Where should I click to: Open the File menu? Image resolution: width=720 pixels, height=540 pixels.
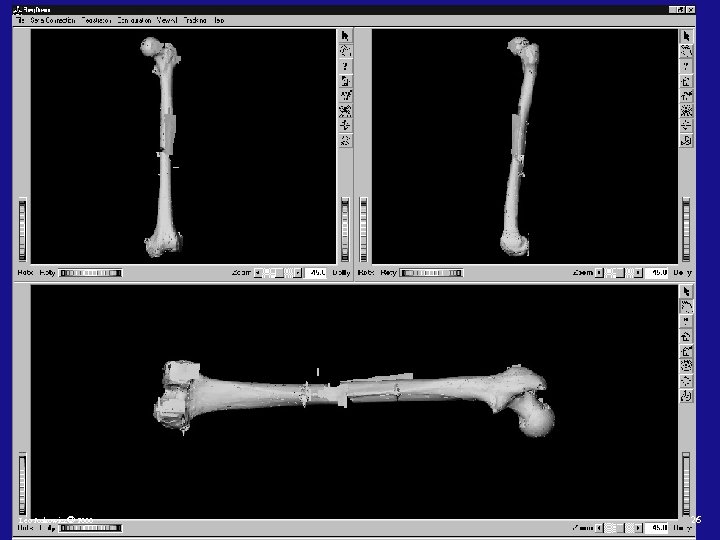click(x=20, y=20)
